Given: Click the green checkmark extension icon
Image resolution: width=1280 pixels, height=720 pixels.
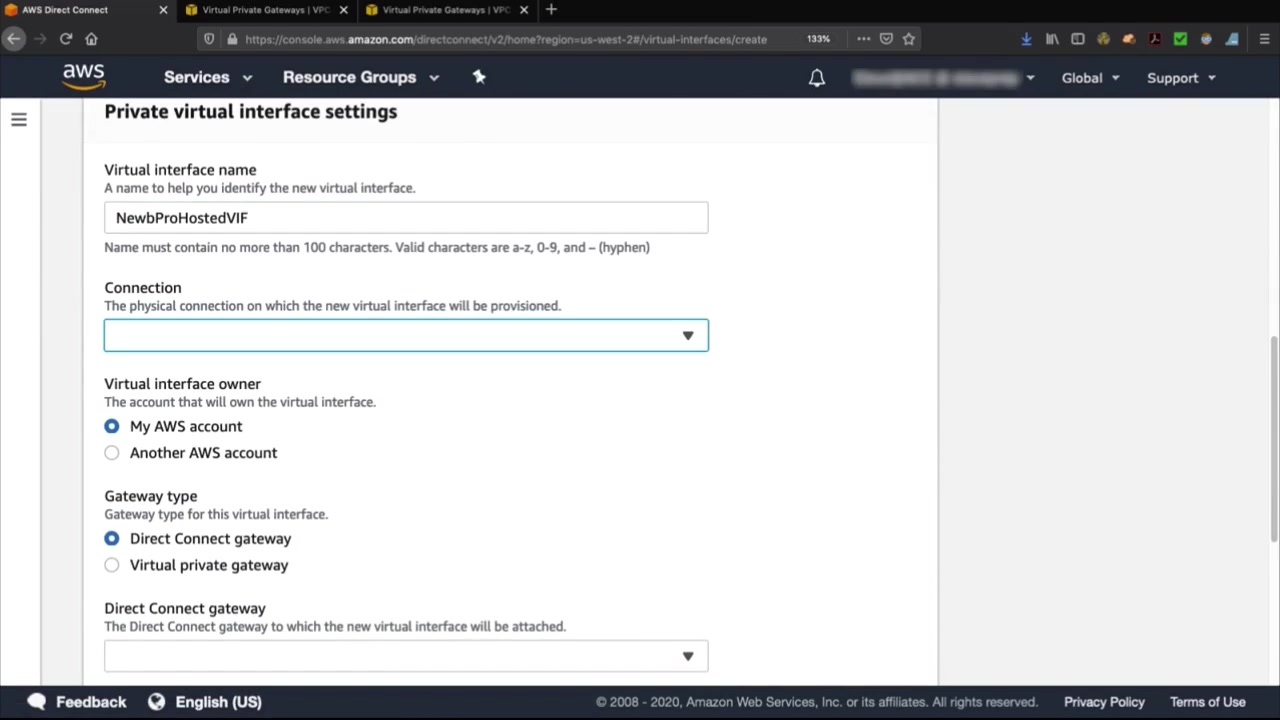Looking at the screenshot, I should [1180, 39].
